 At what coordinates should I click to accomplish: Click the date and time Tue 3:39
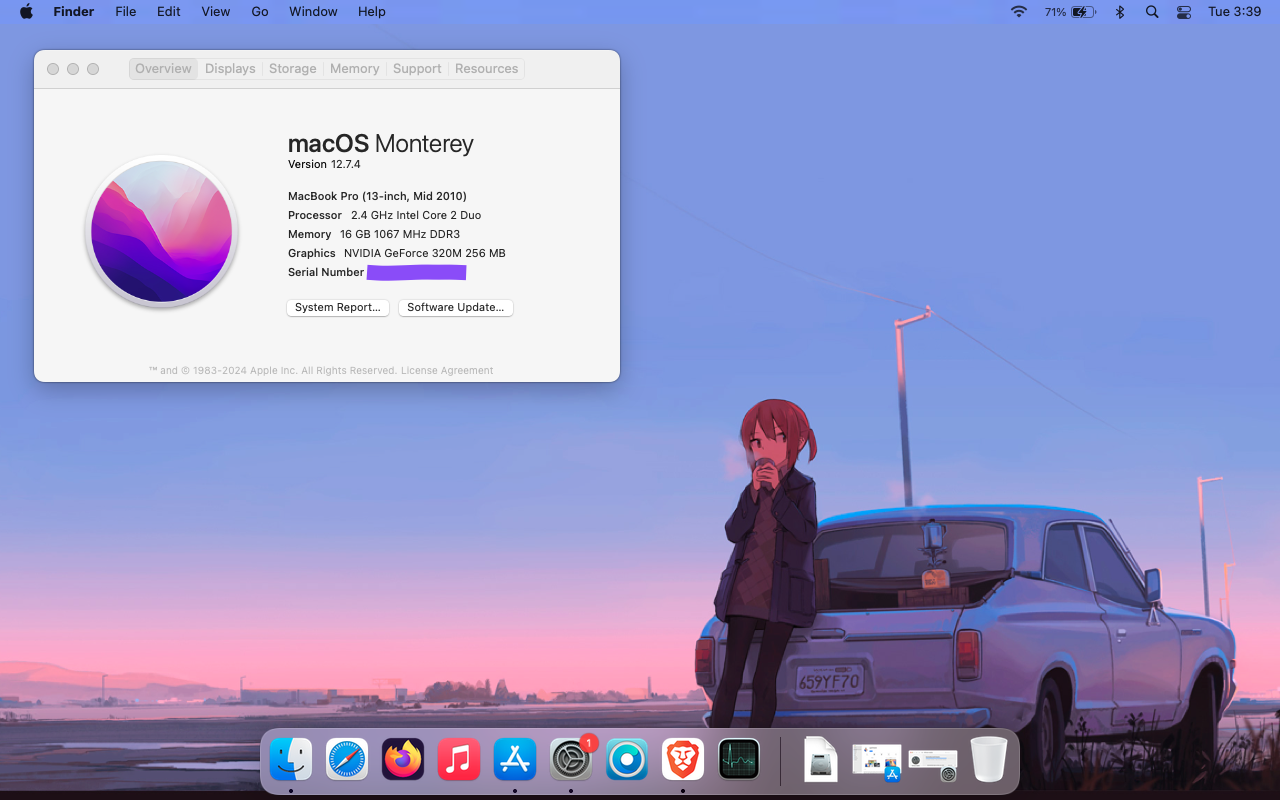(x=1235, y=12)
